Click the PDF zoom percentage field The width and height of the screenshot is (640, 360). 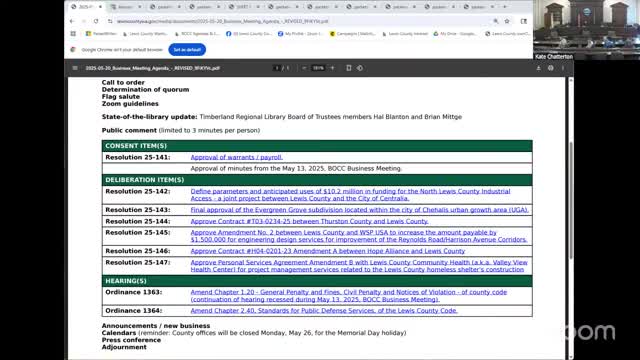(318, 68)
